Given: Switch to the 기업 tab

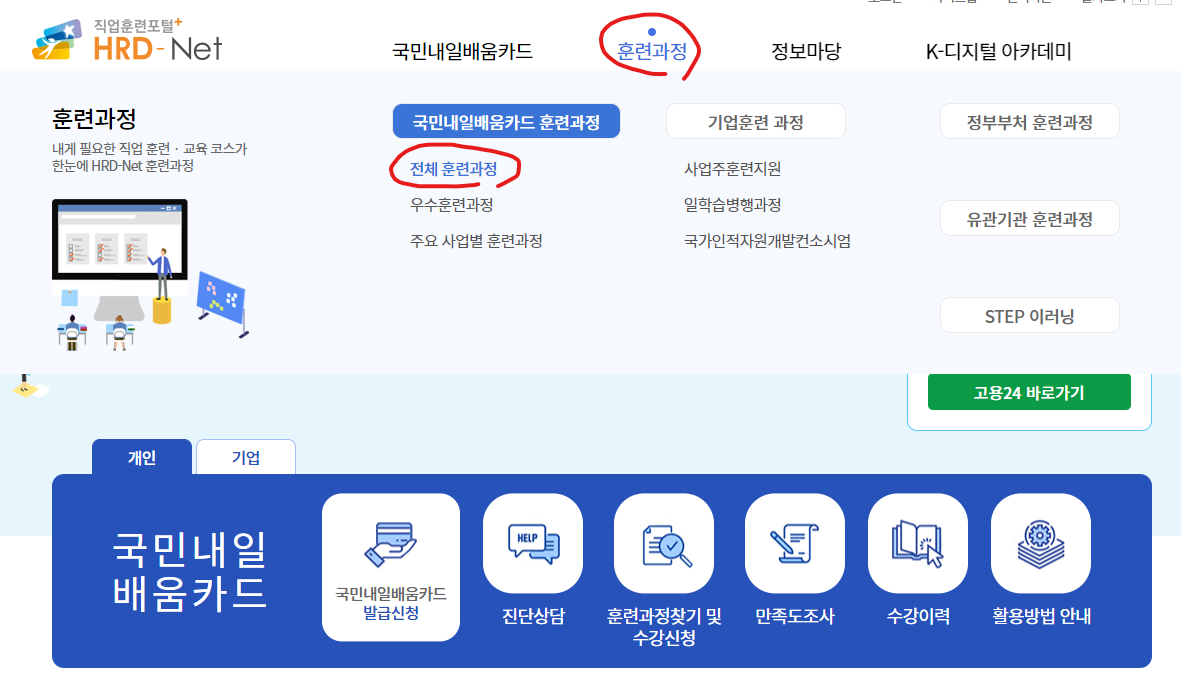Looking at the screenshot, I should [x=245, y=457].
